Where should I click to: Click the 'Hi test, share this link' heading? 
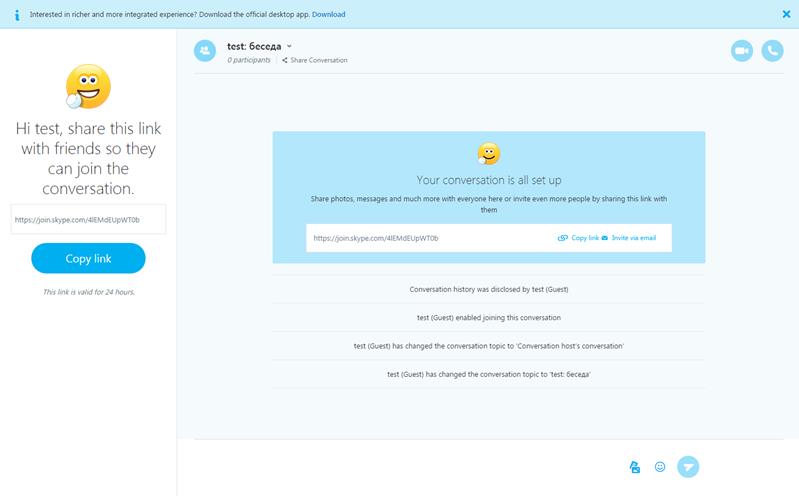pos(88,159)
